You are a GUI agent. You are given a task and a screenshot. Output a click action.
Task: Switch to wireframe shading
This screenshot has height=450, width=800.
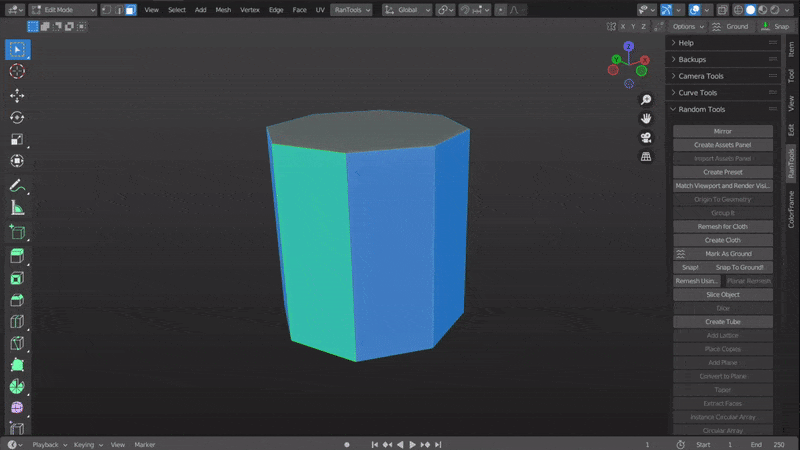click(738, 10)
